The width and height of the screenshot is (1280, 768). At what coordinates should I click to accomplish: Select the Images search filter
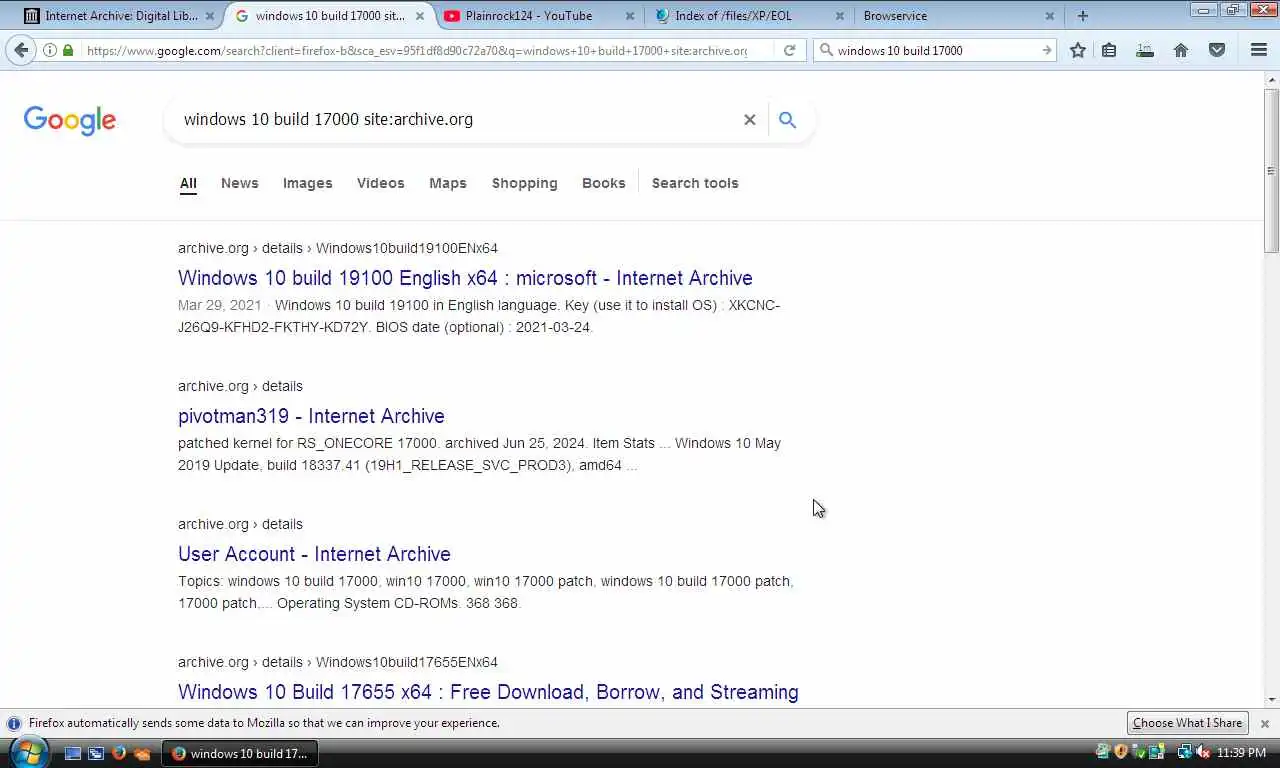pyautogui.click(x=307, y=183)
